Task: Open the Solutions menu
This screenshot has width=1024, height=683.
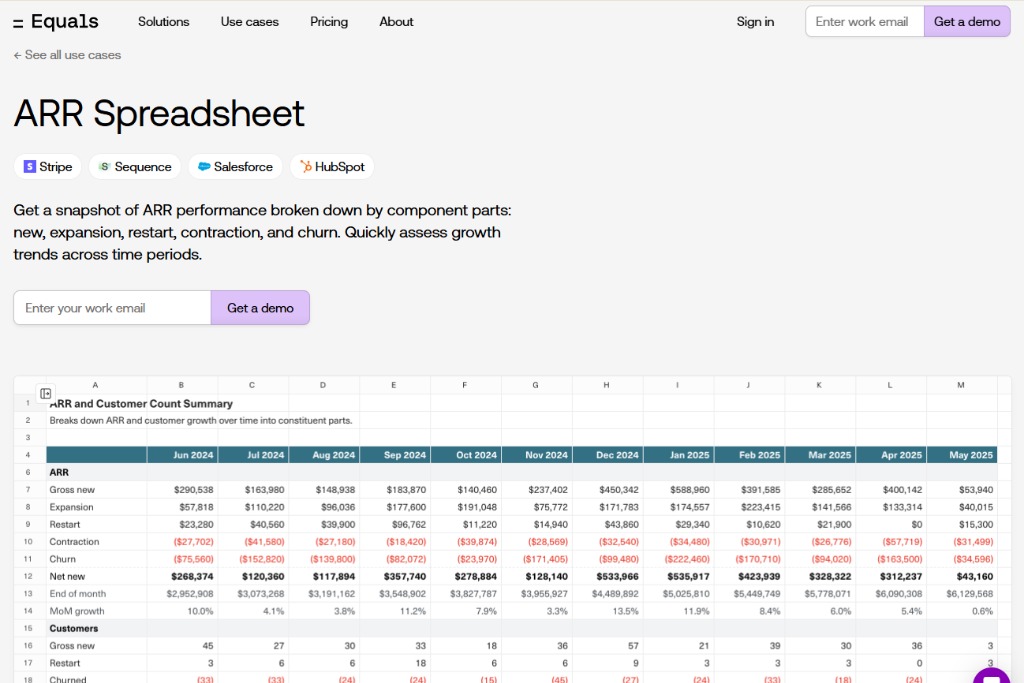Action: coord(163,22)
